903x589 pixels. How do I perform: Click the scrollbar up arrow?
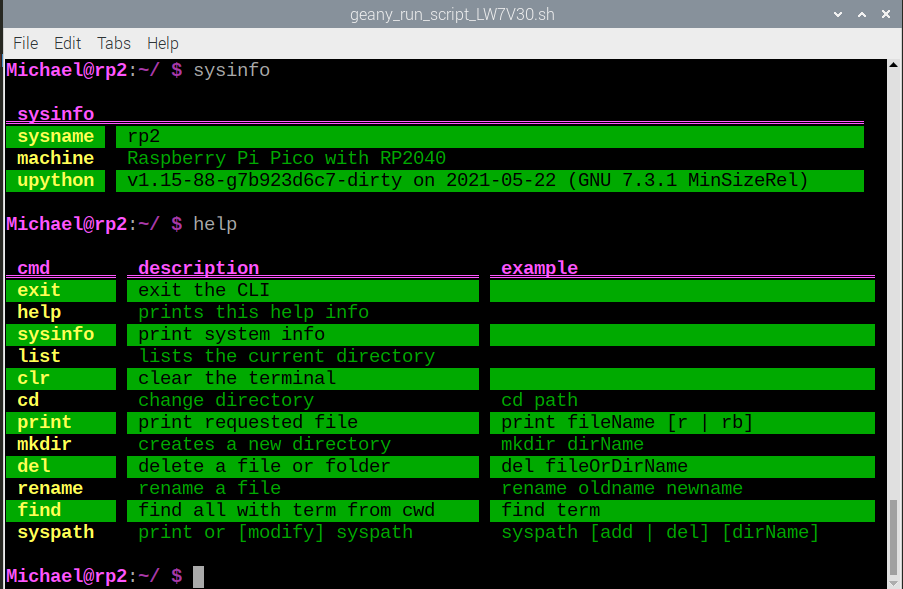tap(893, 64)
